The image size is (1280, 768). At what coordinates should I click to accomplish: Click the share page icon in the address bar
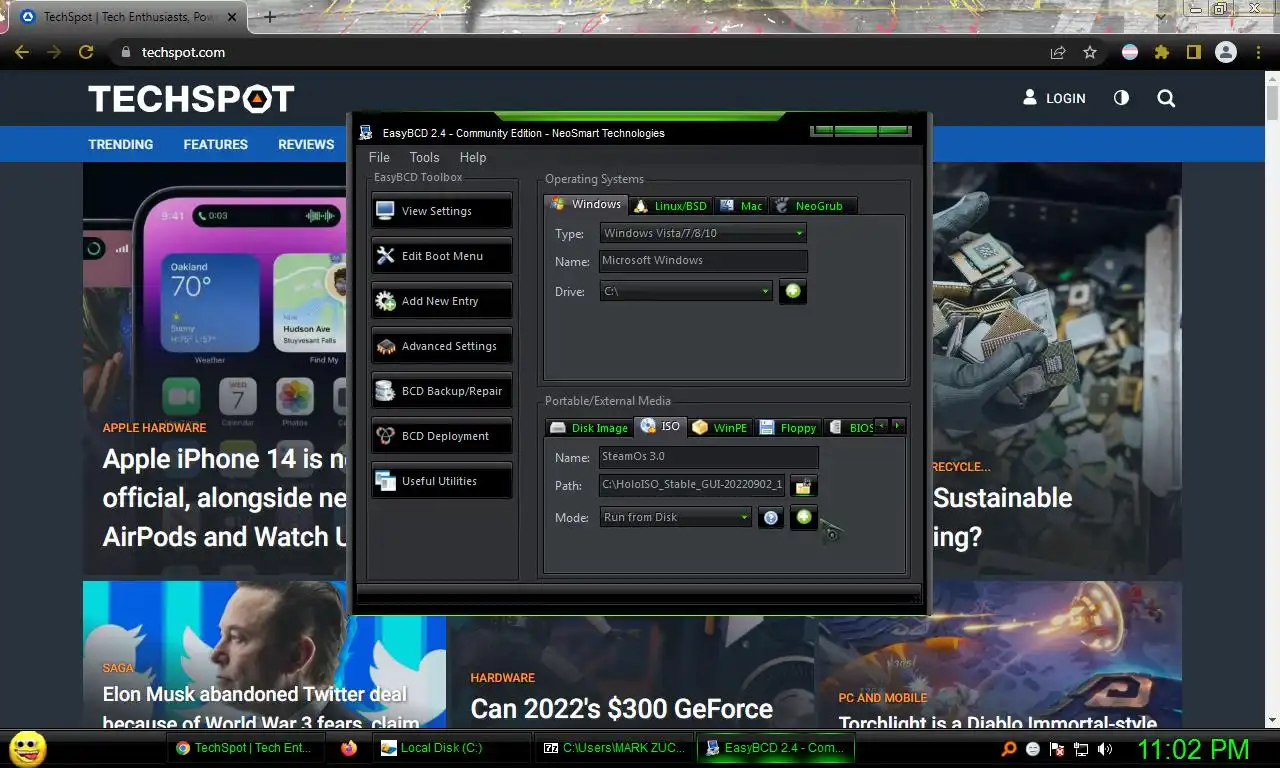pos(1058,52)
